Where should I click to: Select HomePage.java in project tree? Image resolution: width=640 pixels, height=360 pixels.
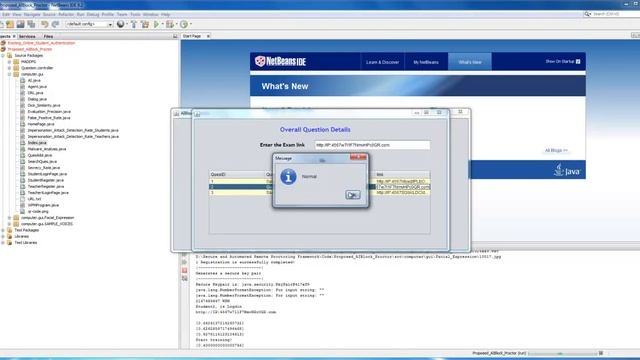(x=41, y=124)
